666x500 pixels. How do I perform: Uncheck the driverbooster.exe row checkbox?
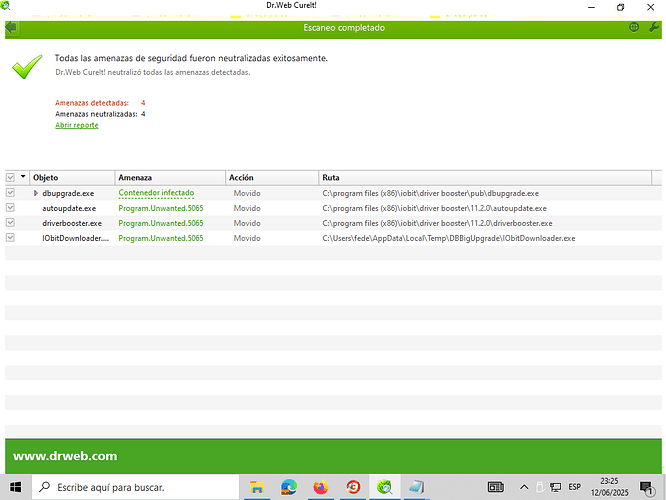pyautogui.click(x=10, y=223)
